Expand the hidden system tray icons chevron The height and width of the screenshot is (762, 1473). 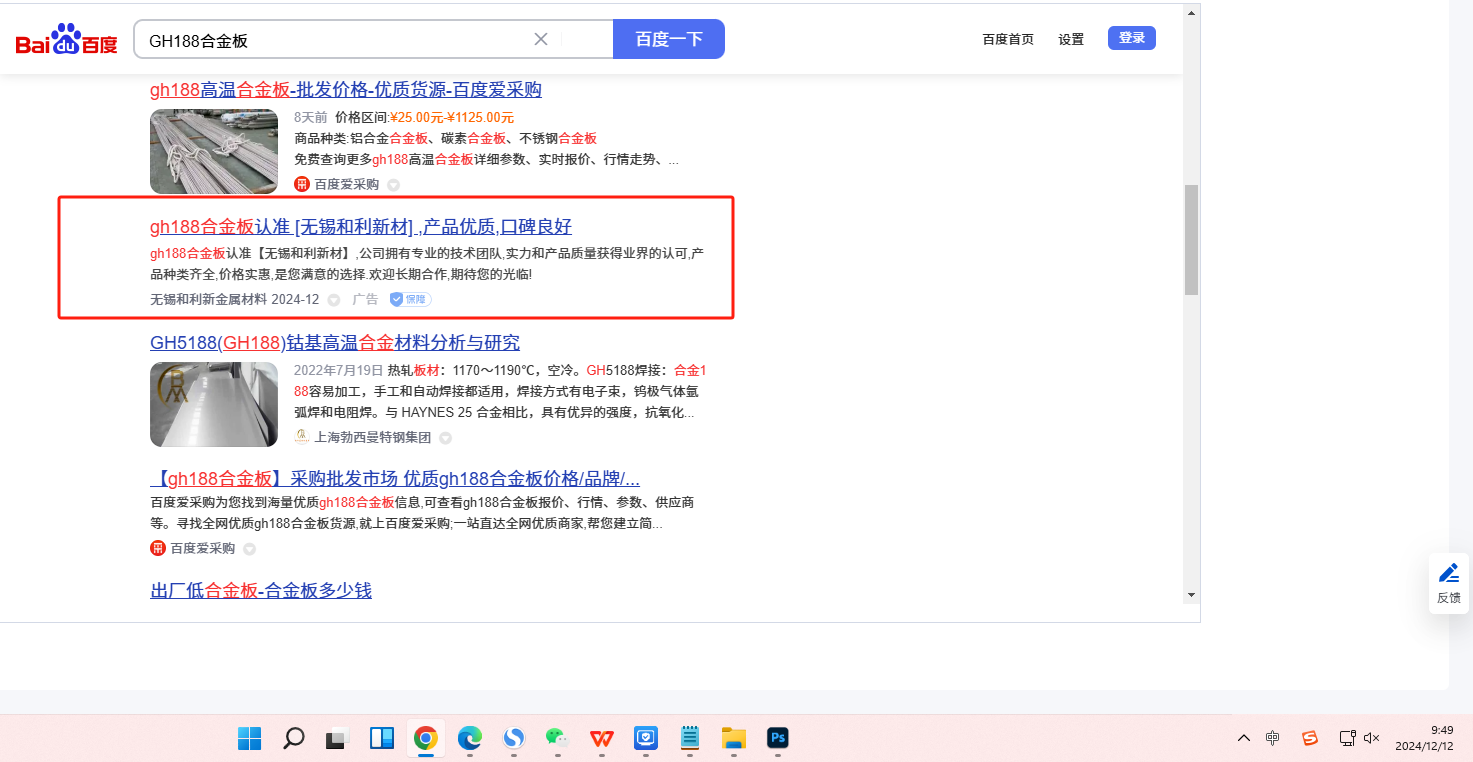click(1243, 738)
